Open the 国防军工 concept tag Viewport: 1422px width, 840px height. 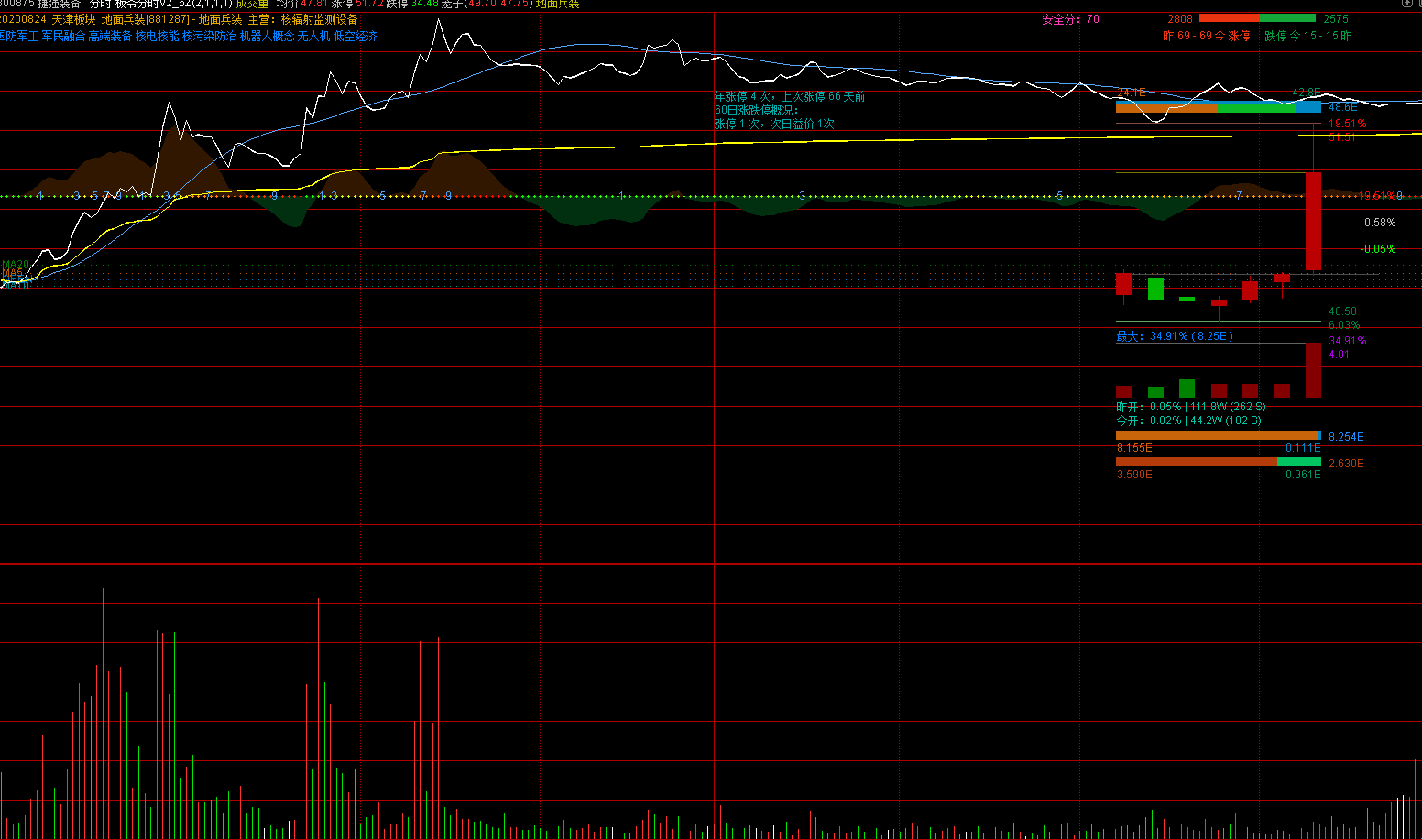tap(18, 36)
